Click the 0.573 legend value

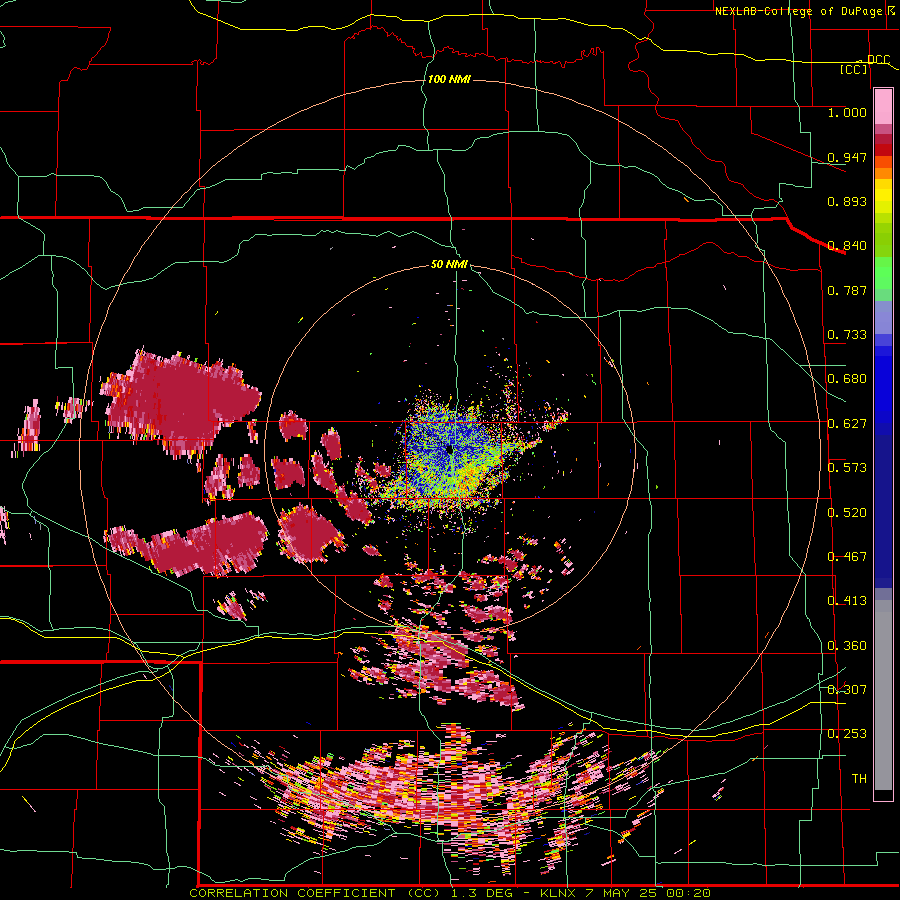[x=847, y=468]
